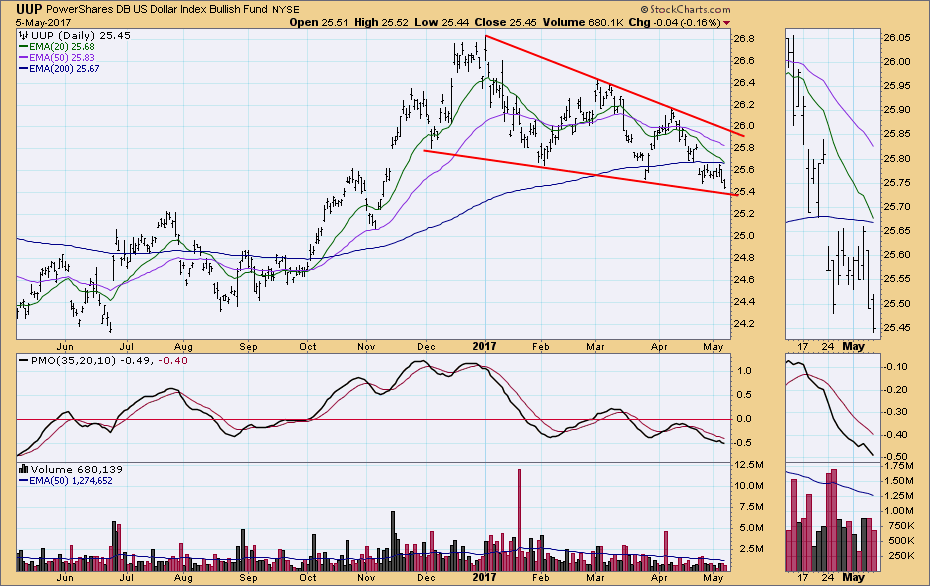Click the 1.75M label in the zoomed volume panel
930x586 pixels.
click(898, 466)
